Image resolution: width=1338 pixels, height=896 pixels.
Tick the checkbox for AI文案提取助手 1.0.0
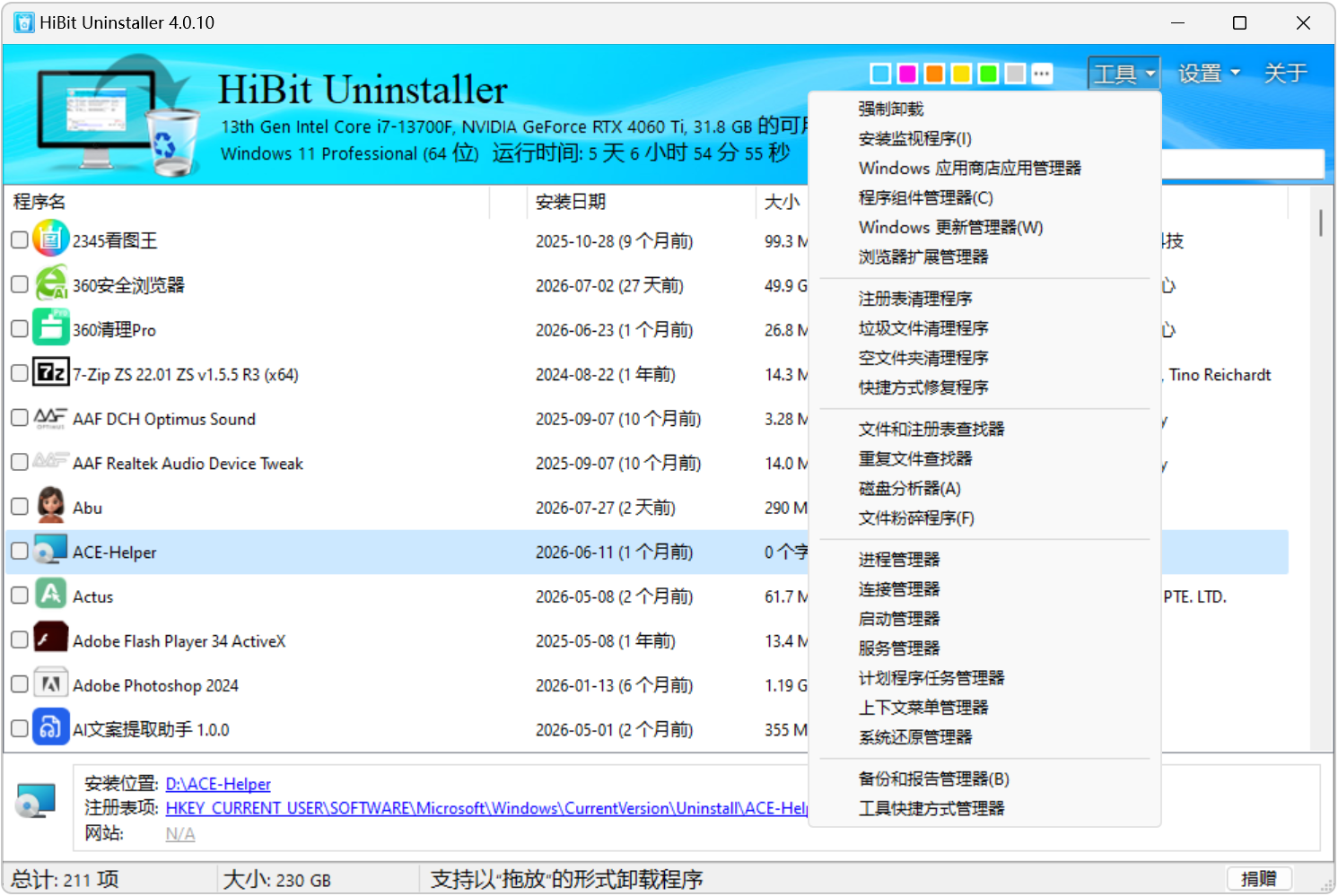coord(19,728)
